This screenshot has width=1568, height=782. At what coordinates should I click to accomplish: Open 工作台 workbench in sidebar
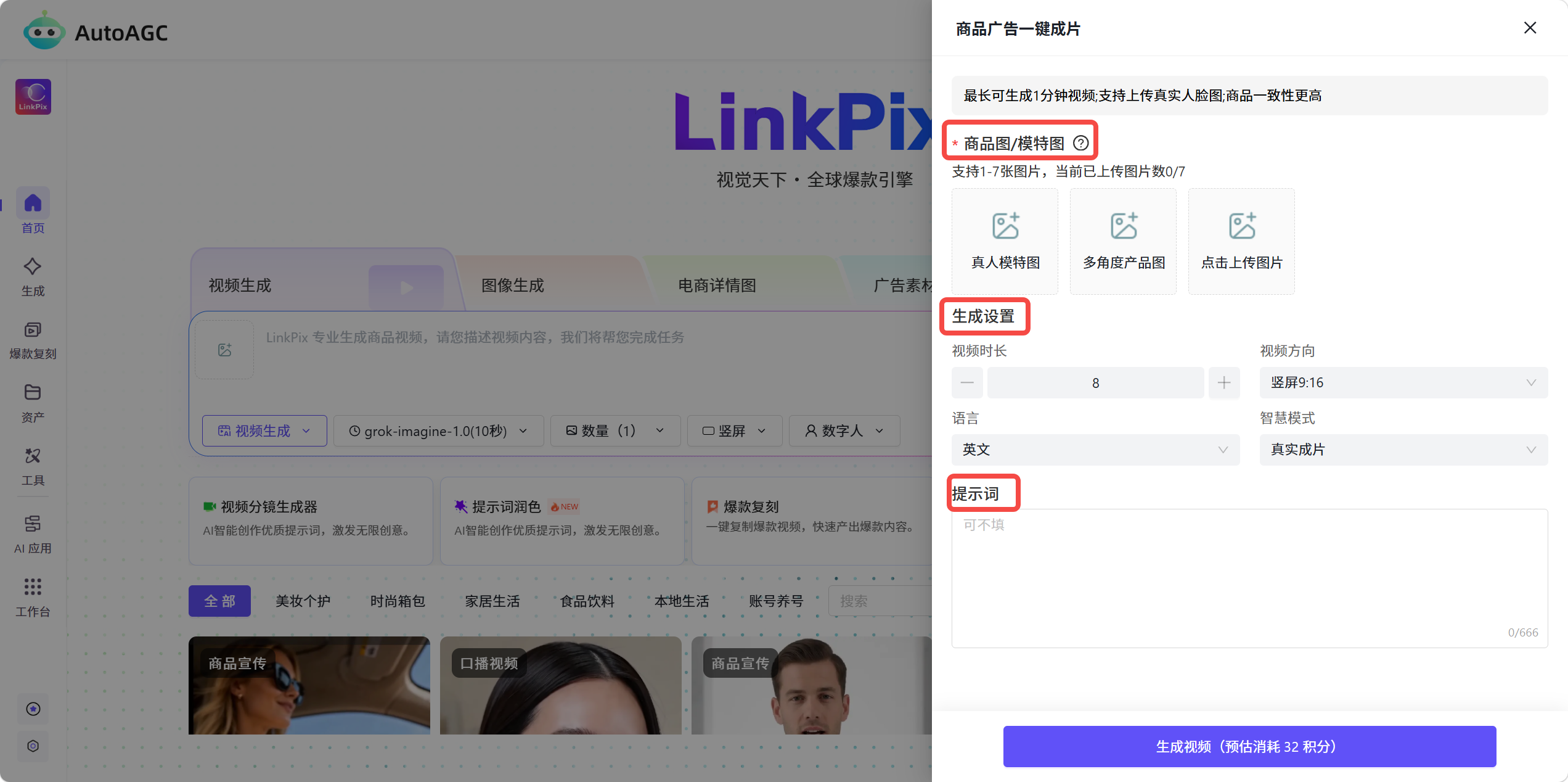[33, 598]
